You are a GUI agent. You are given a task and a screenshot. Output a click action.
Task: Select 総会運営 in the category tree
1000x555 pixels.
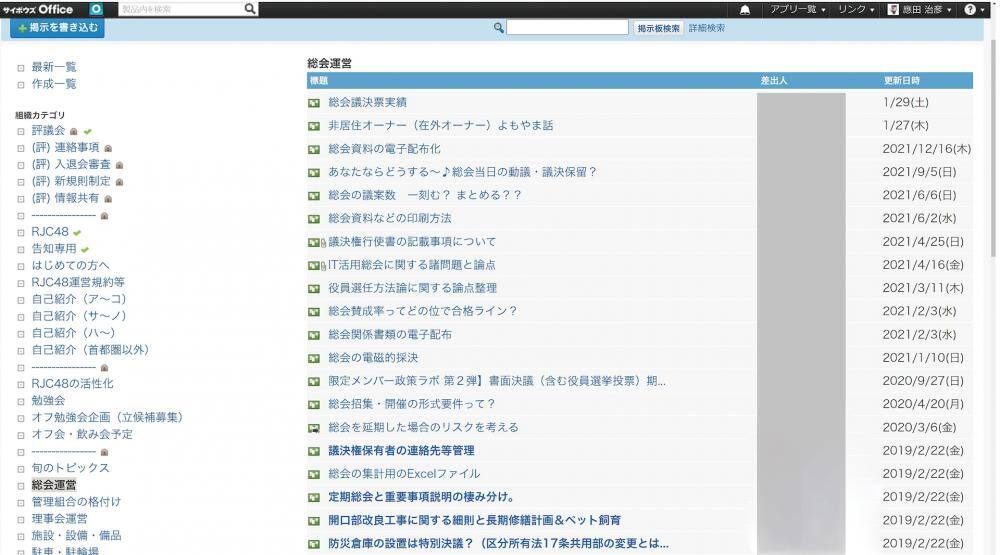(54, 485)
